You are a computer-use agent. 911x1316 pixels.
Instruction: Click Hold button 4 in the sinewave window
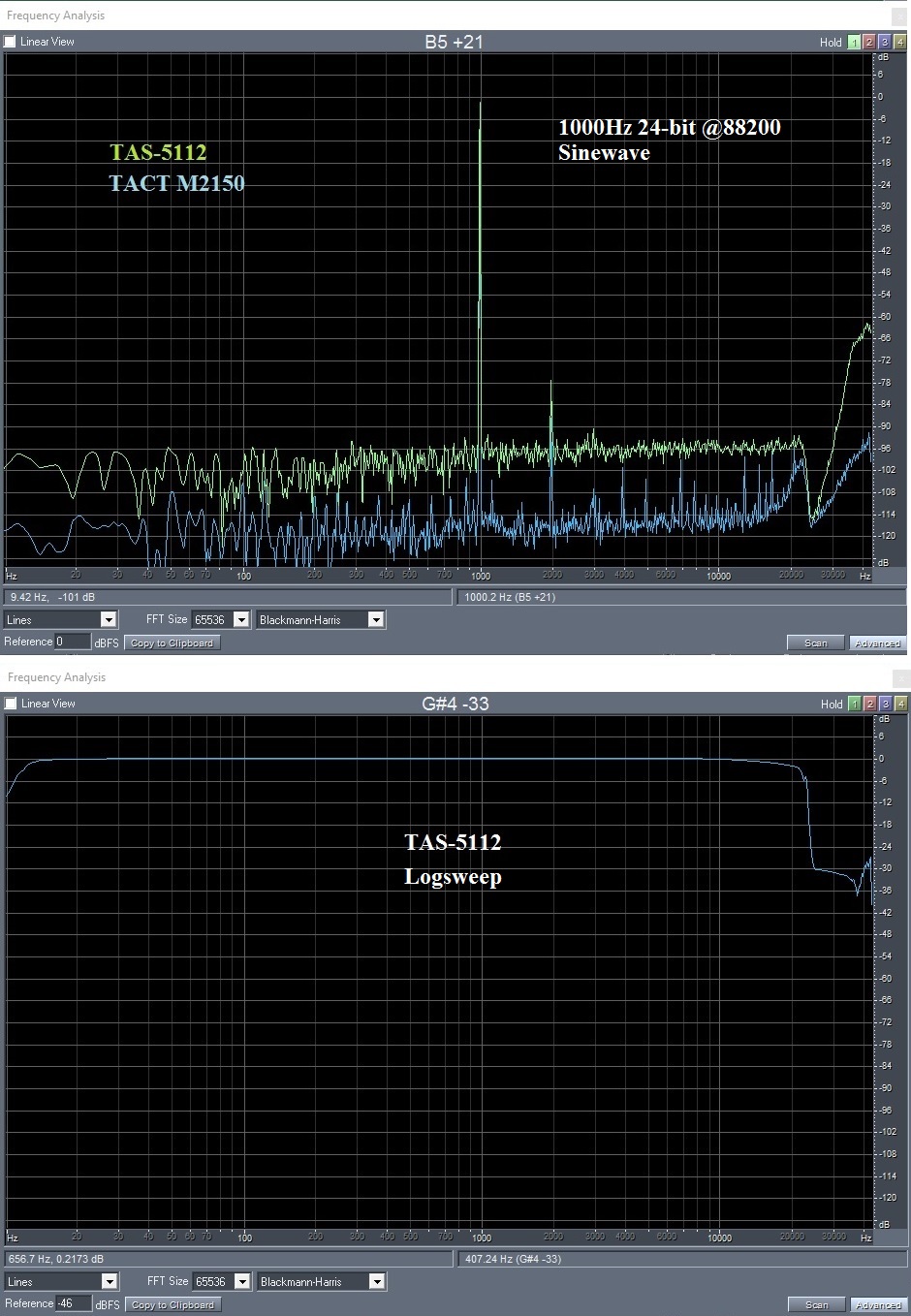point(900,42)
